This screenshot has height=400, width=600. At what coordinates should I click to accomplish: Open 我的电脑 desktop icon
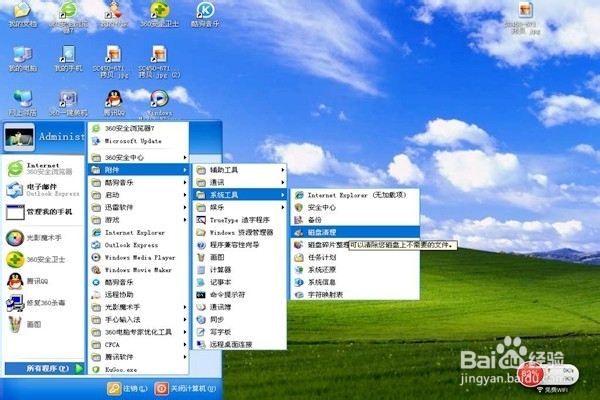[x=23, y=59]
